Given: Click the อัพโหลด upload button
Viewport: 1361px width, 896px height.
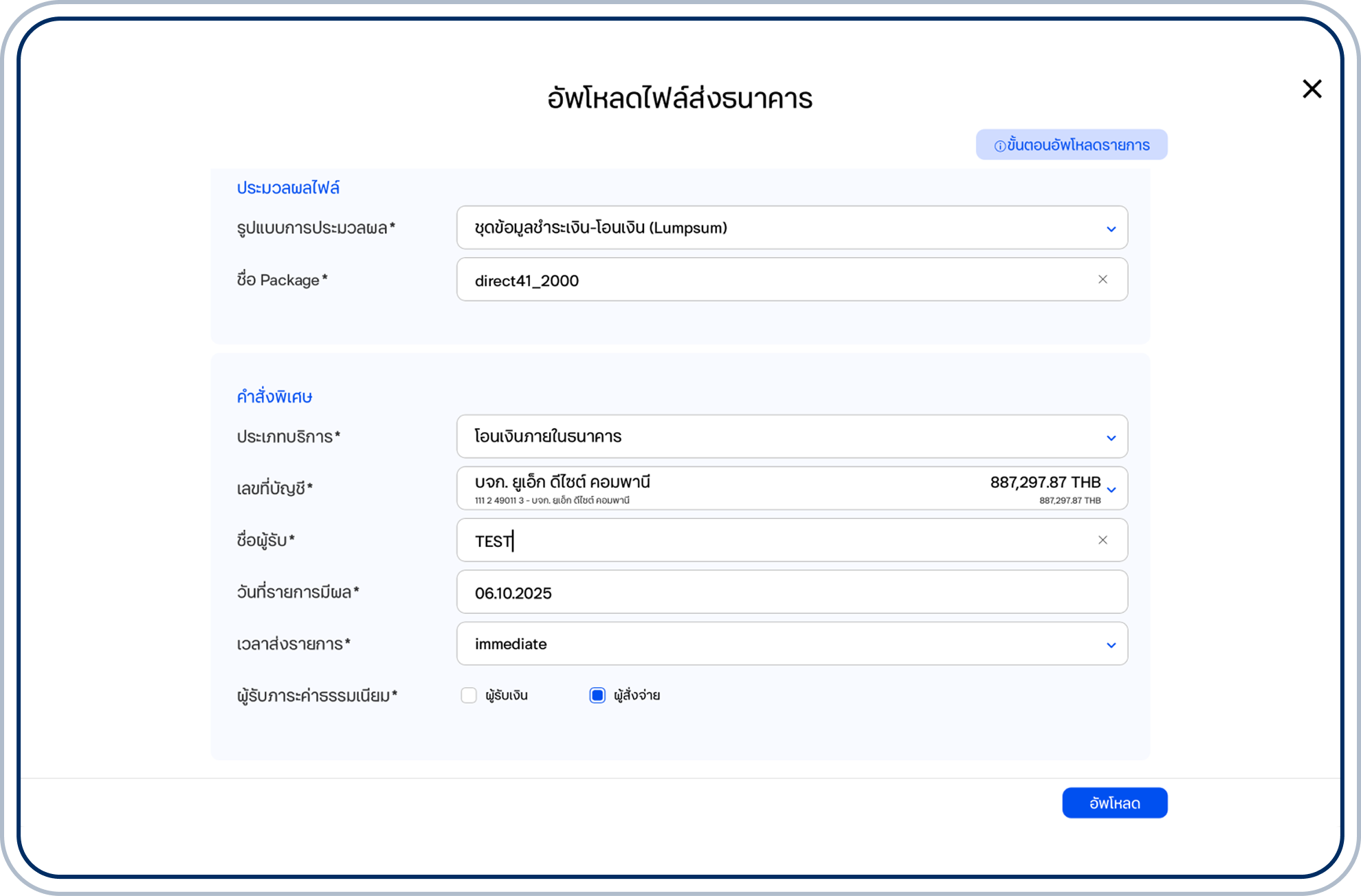Looking at the screenshot, I should 1114,802.
